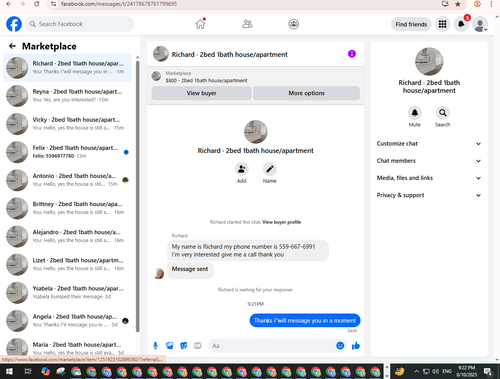Open the account profile avatar menu
500x379 pixels.
click(480, 24)
